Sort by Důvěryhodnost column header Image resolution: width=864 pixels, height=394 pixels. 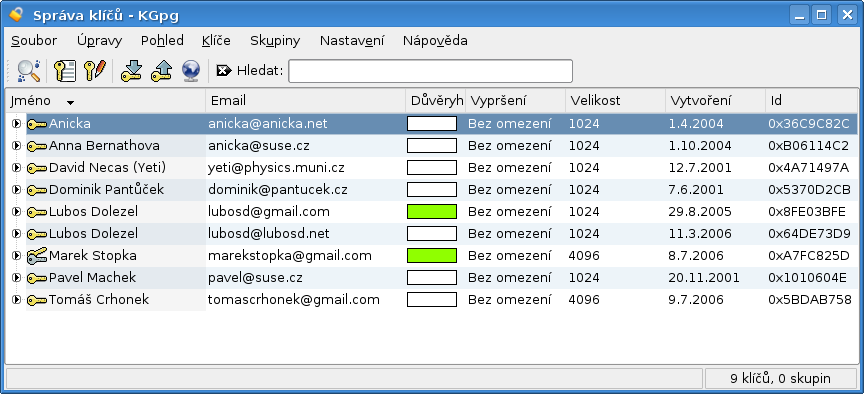coord(436,101)
